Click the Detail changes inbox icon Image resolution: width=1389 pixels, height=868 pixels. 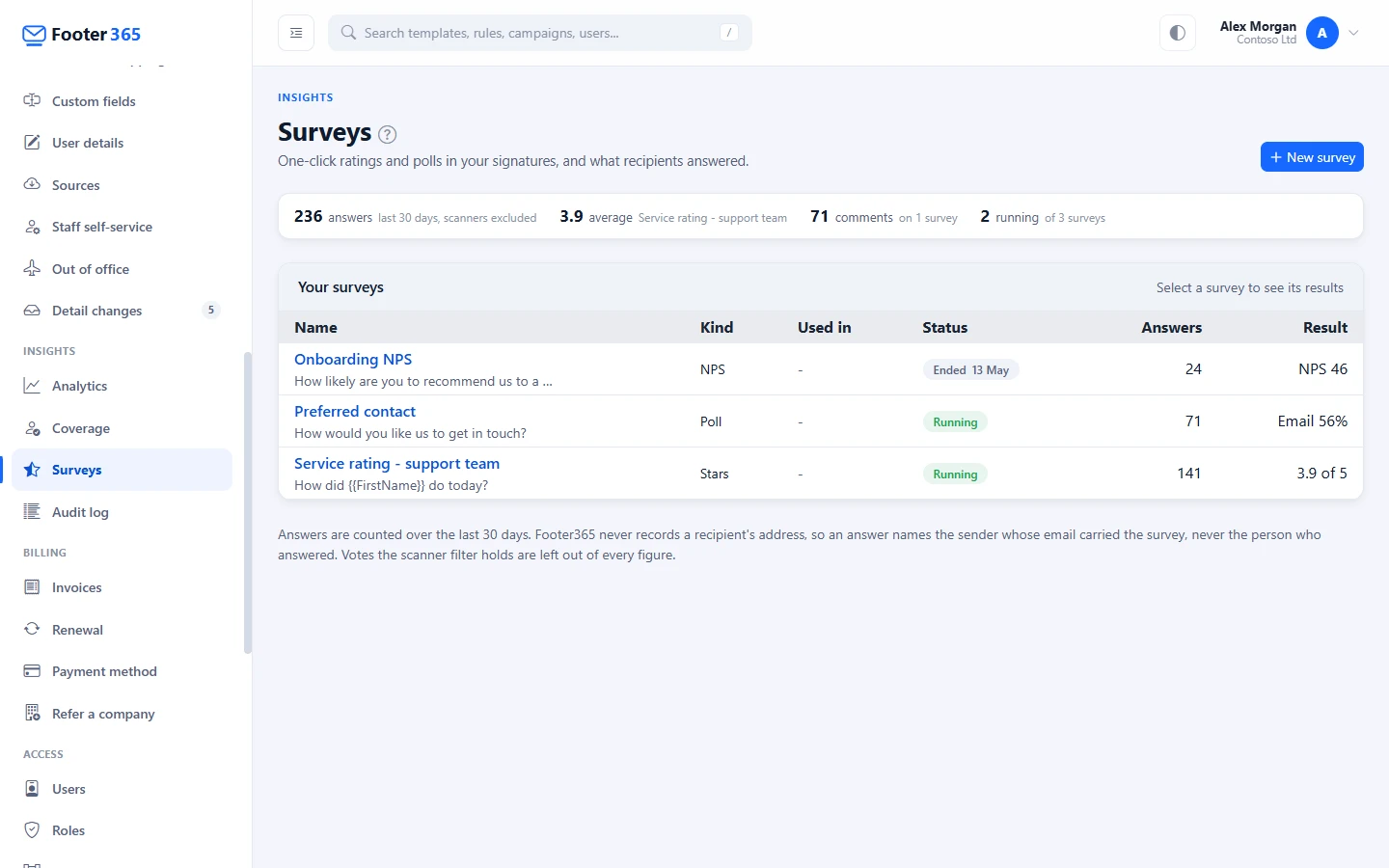(32, 311)
